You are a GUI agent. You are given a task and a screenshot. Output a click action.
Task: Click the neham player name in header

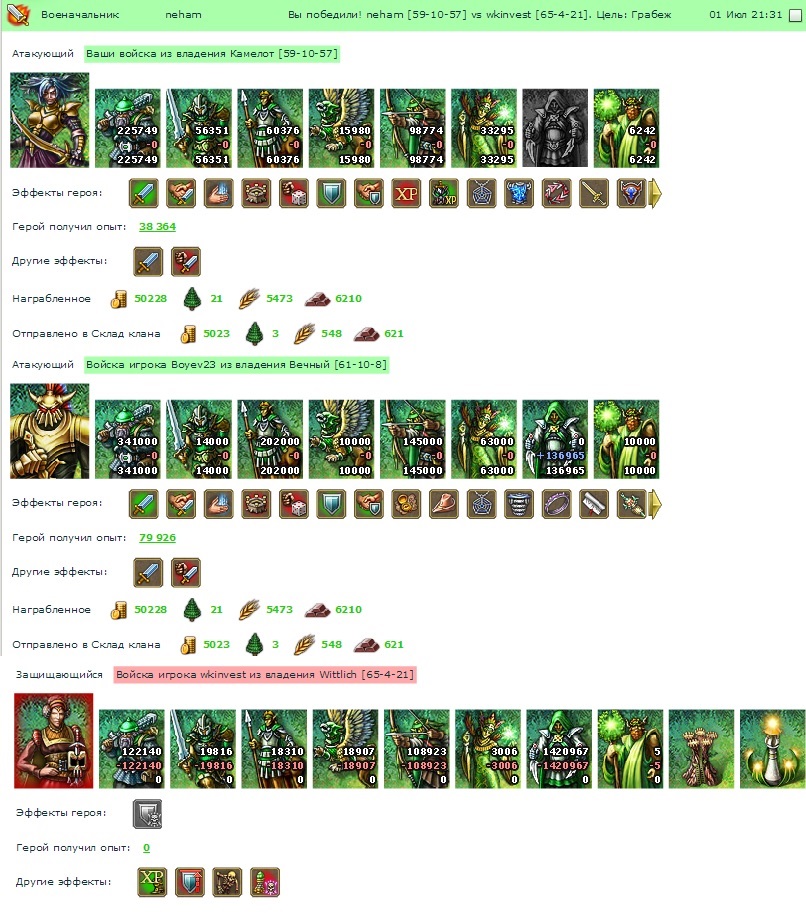pyautogui.click(x=183, y=15)
